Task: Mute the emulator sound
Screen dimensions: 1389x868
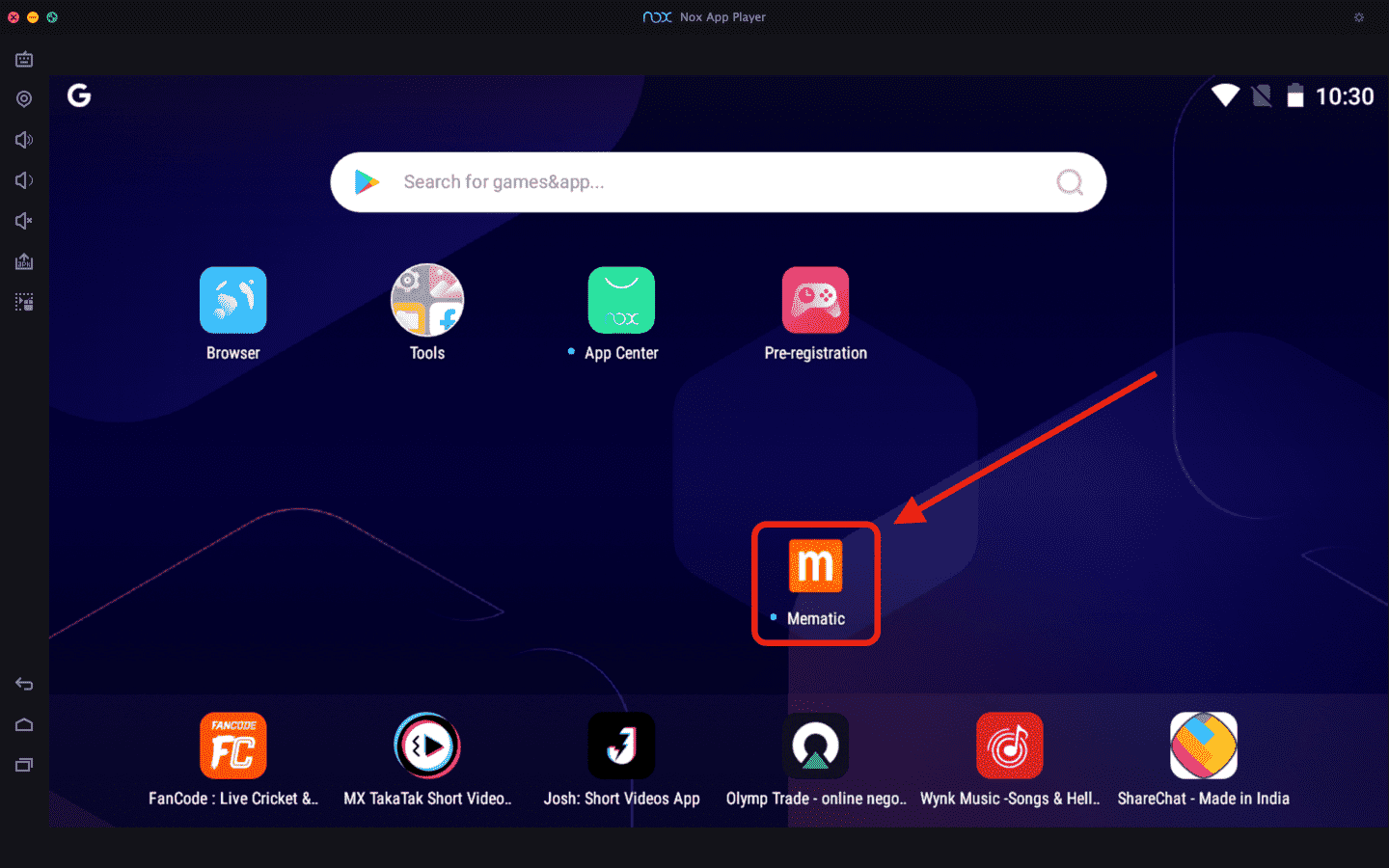Action: (24, 221)
